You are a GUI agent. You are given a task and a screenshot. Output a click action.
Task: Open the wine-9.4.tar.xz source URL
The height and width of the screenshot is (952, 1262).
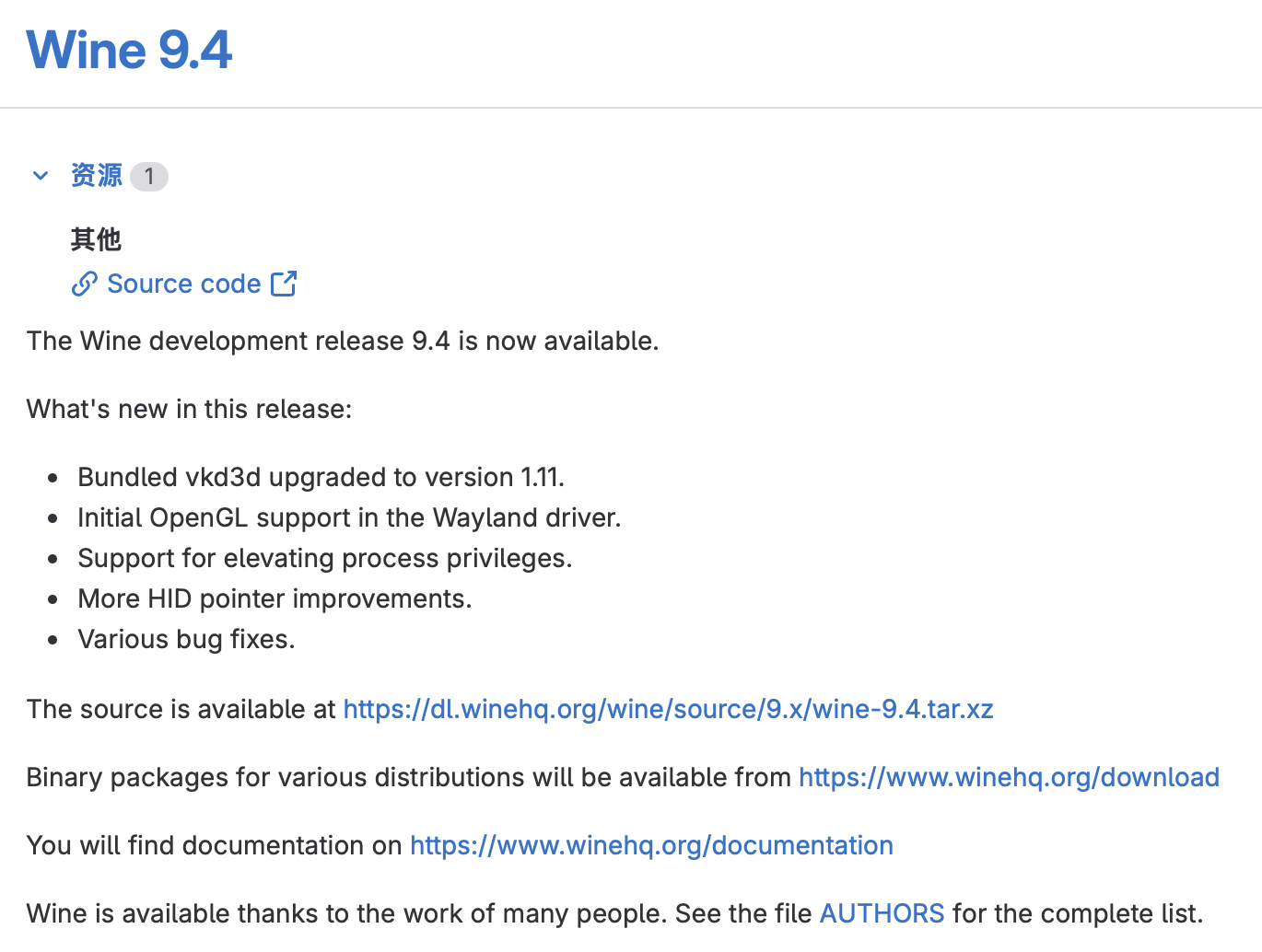pyautogui.click(x=668, y=709)
